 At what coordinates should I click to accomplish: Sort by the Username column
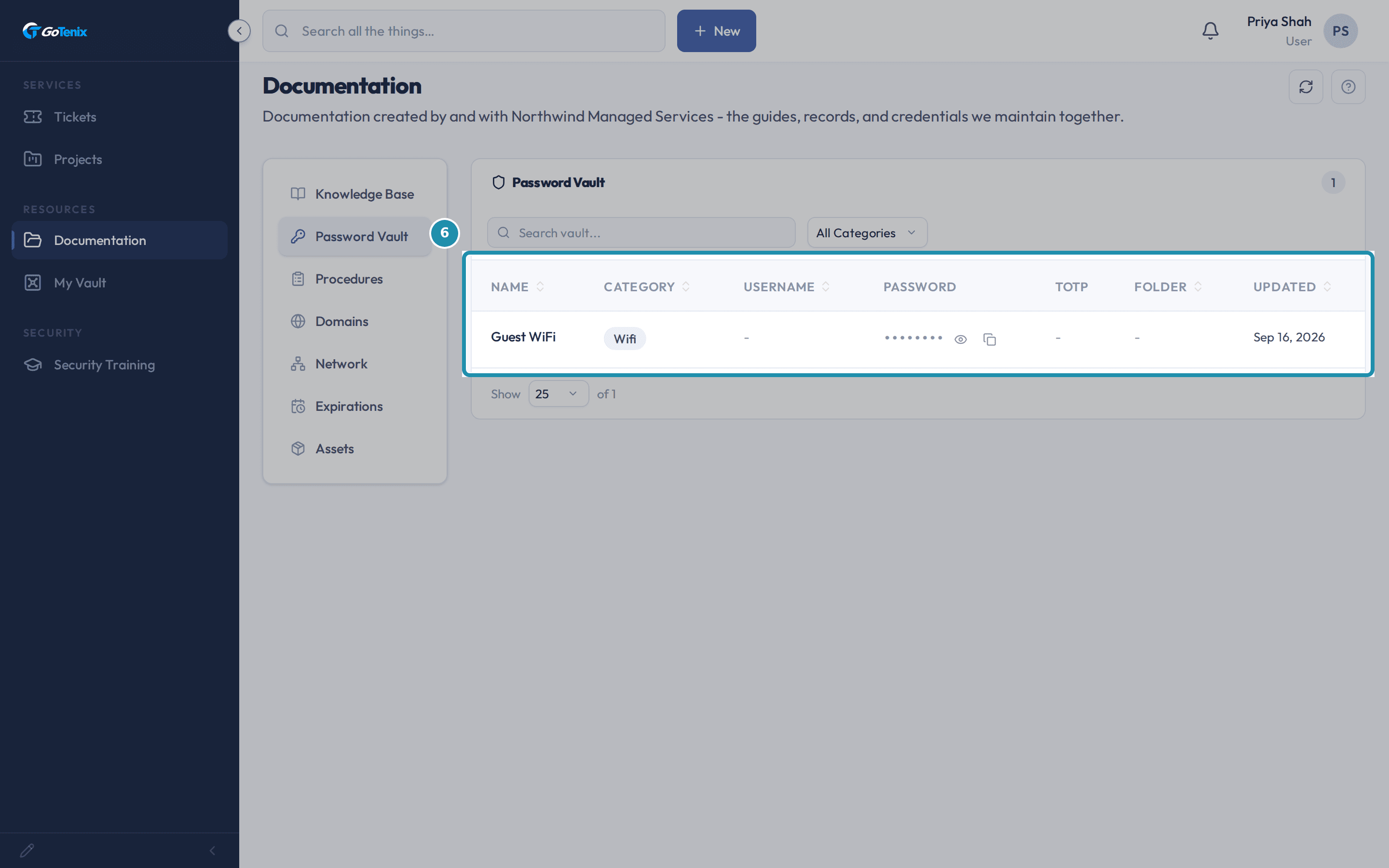click(787, 286)
